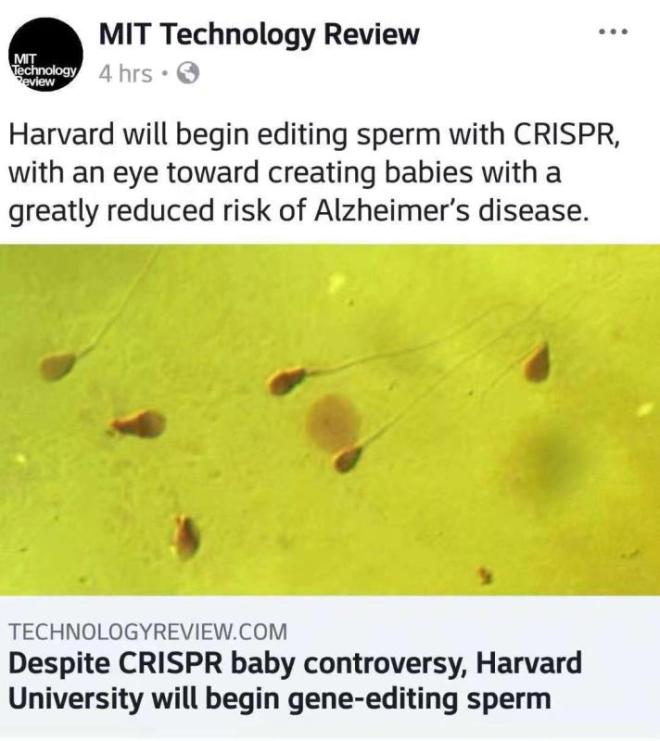Click the MIT Technology Review profile avatar

(45, 56)
